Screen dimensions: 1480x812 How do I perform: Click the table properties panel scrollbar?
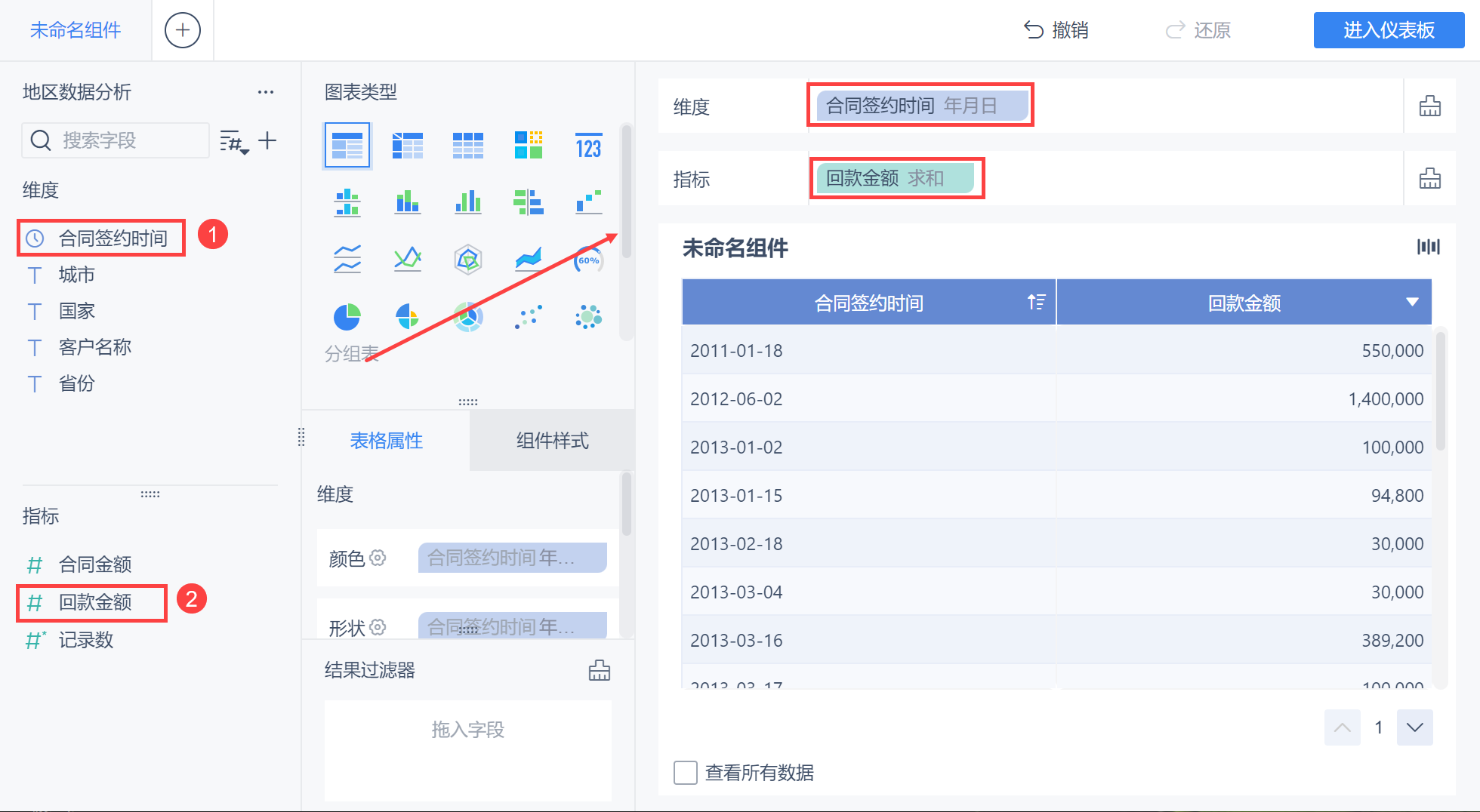626,504
